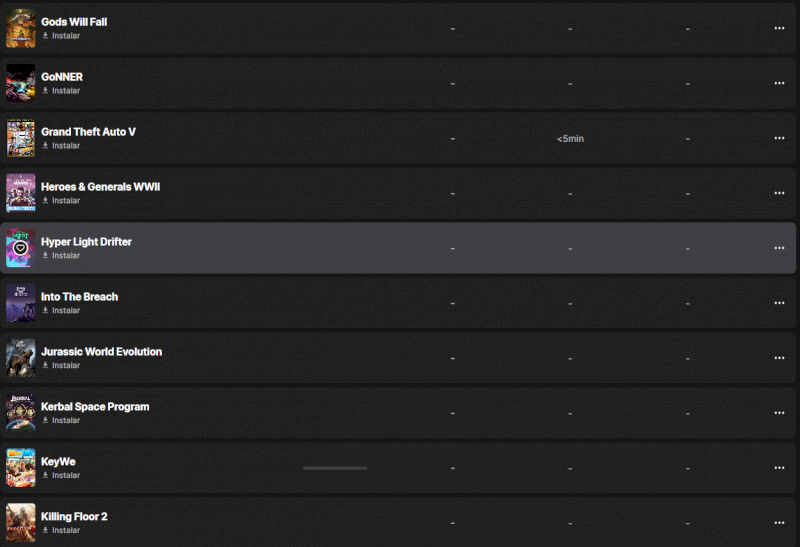Open more options for Gods Will Fall

point(779,28)
